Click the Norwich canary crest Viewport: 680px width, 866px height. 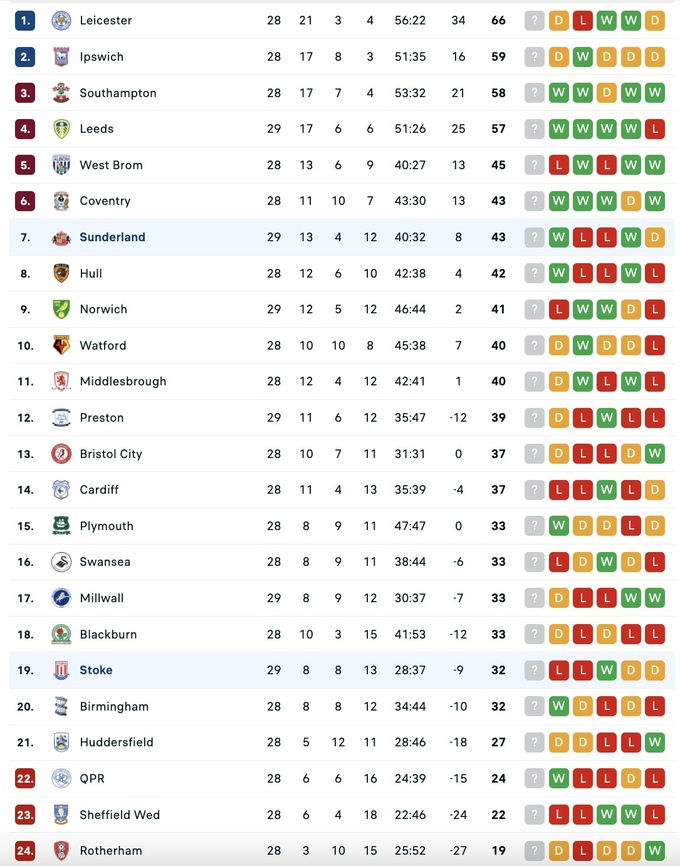61,309
